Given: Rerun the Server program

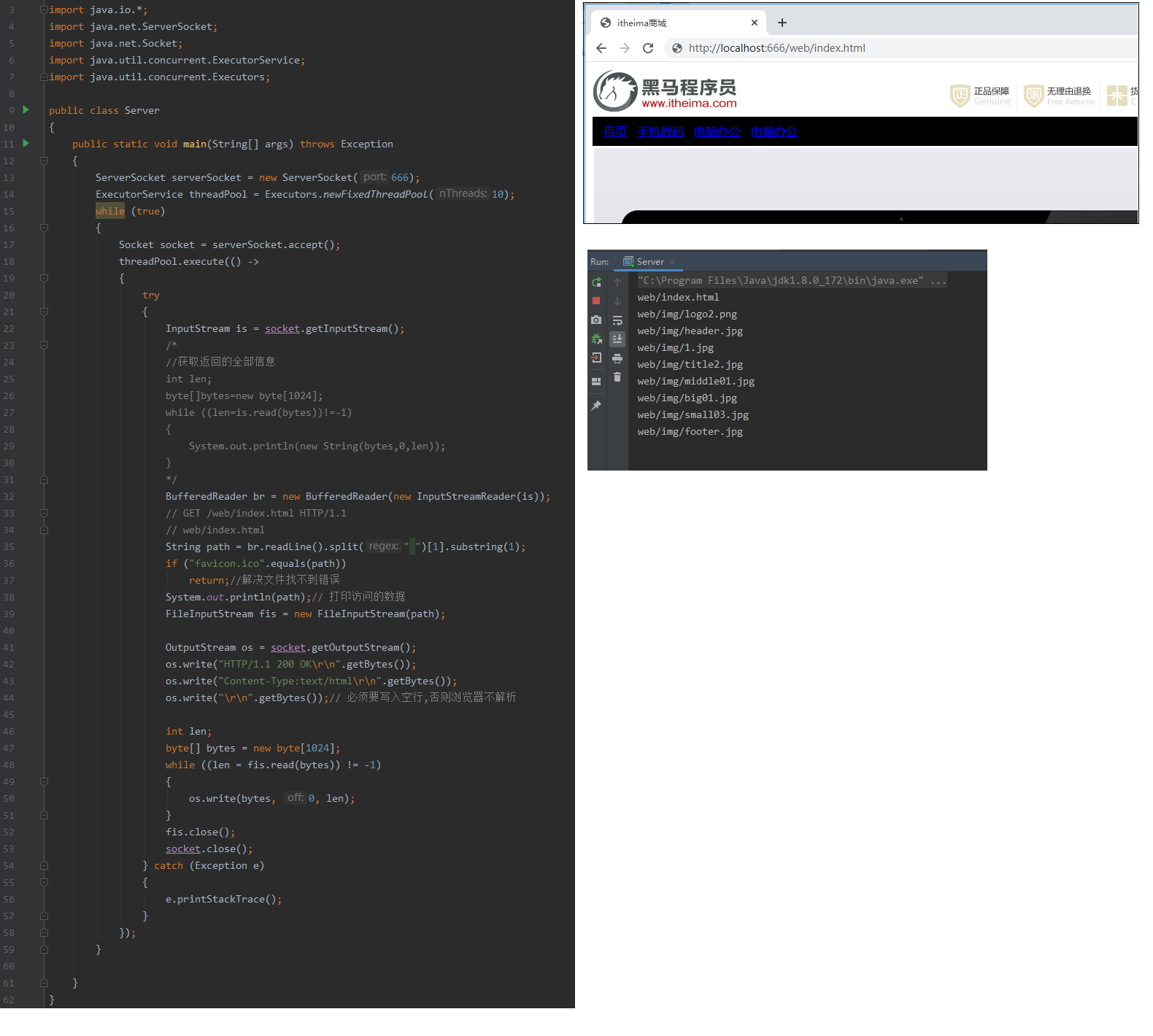Looking at the screenshot, I should click(x=596, y=282).
